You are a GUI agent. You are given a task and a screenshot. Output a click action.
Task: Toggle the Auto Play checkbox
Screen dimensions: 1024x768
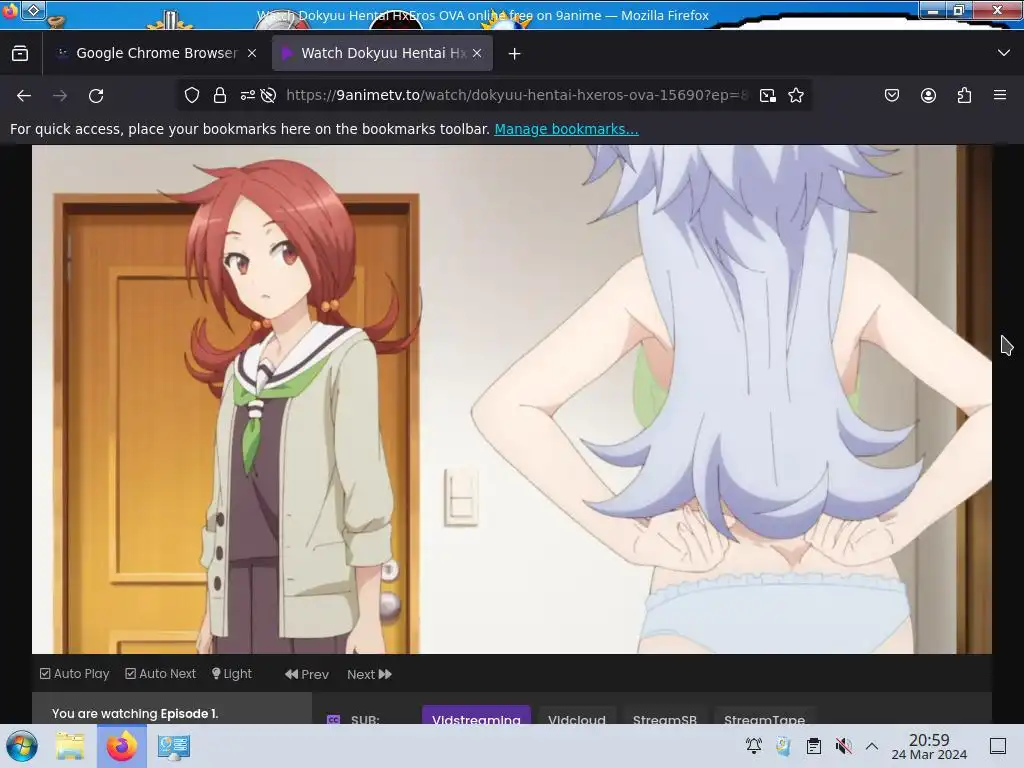(x=74, y=673)
